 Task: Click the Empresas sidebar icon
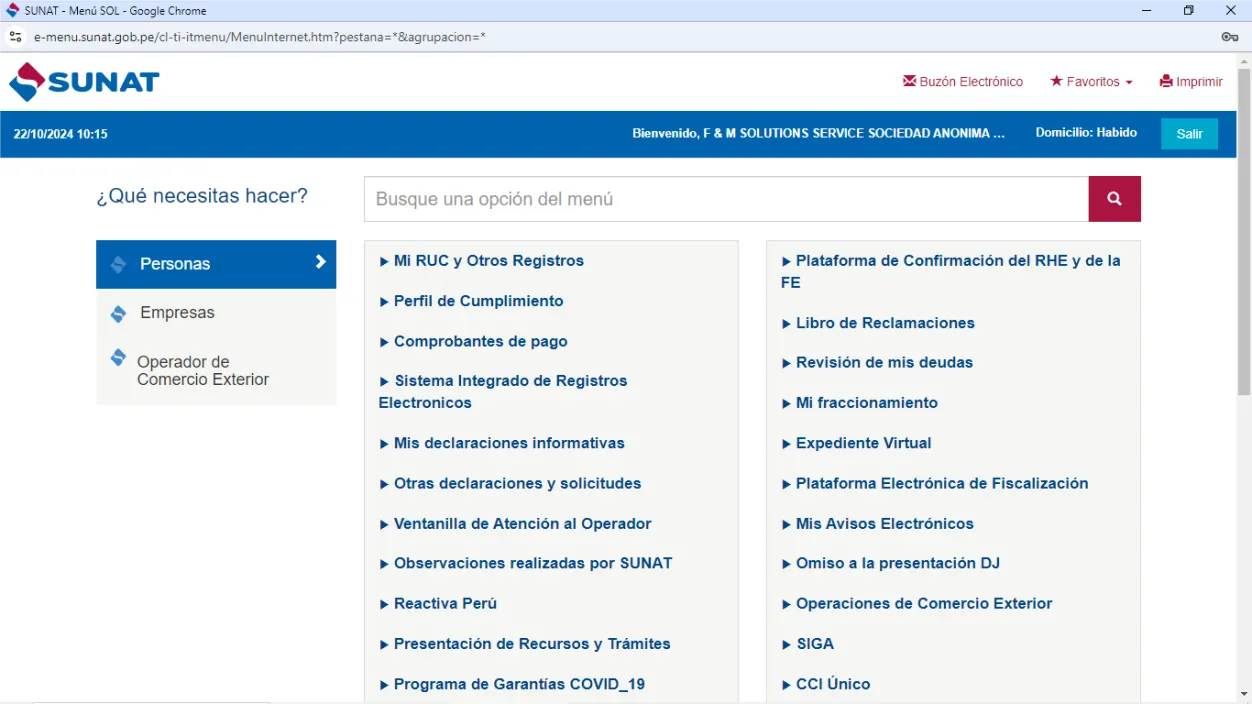[119, 312]
